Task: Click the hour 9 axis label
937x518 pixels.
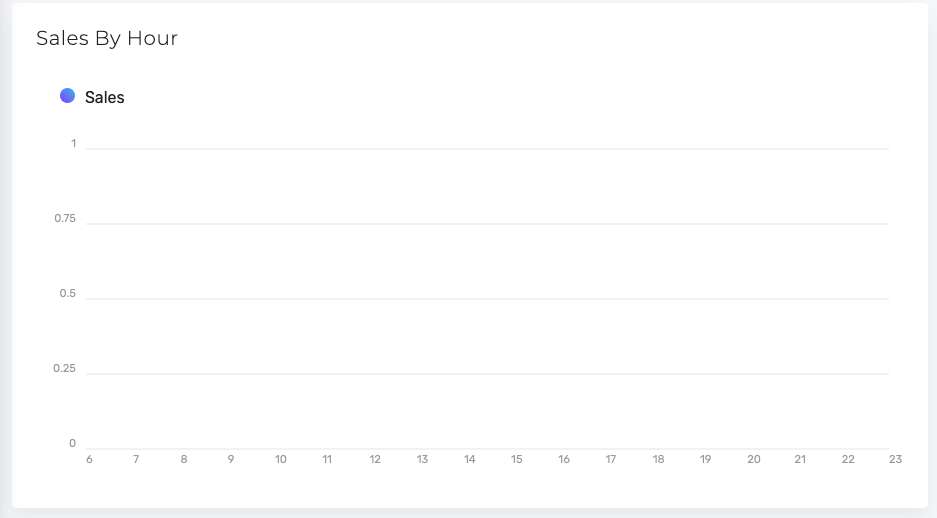Action: (231, 459)
